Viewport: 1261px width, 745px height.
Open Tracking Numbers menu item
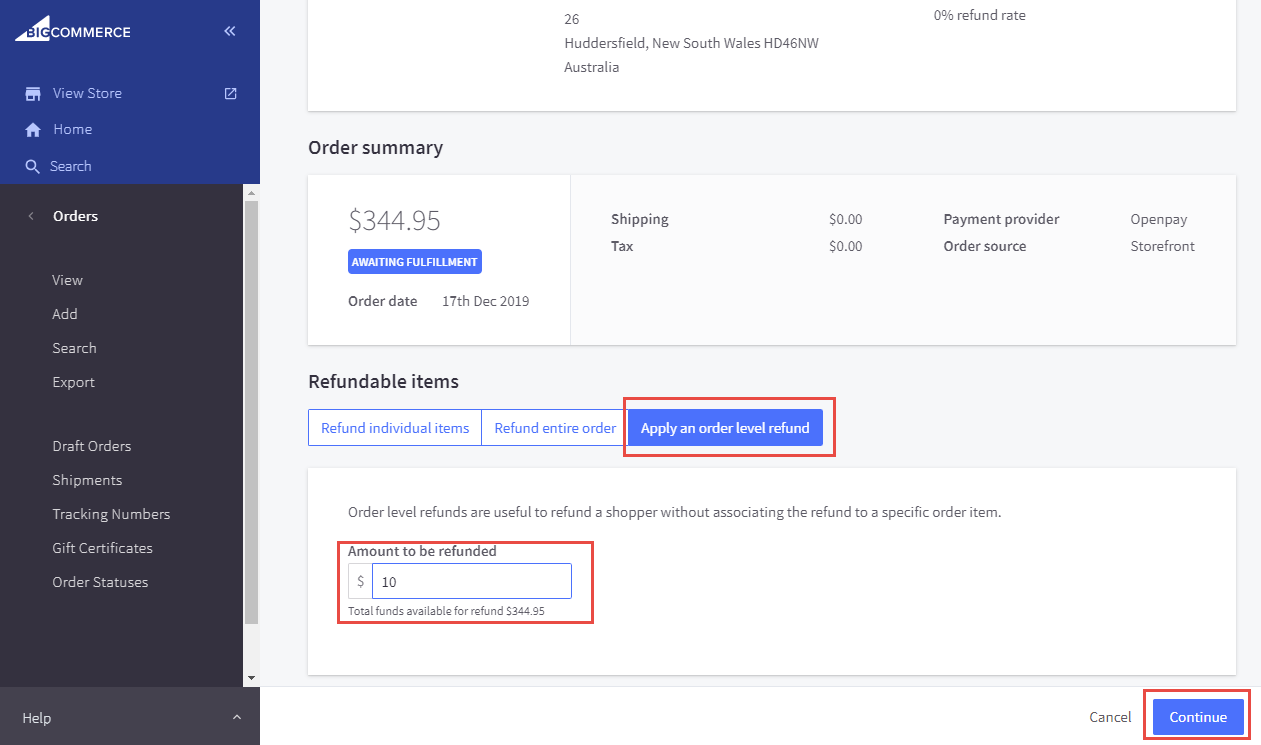(x=111, y=514)
